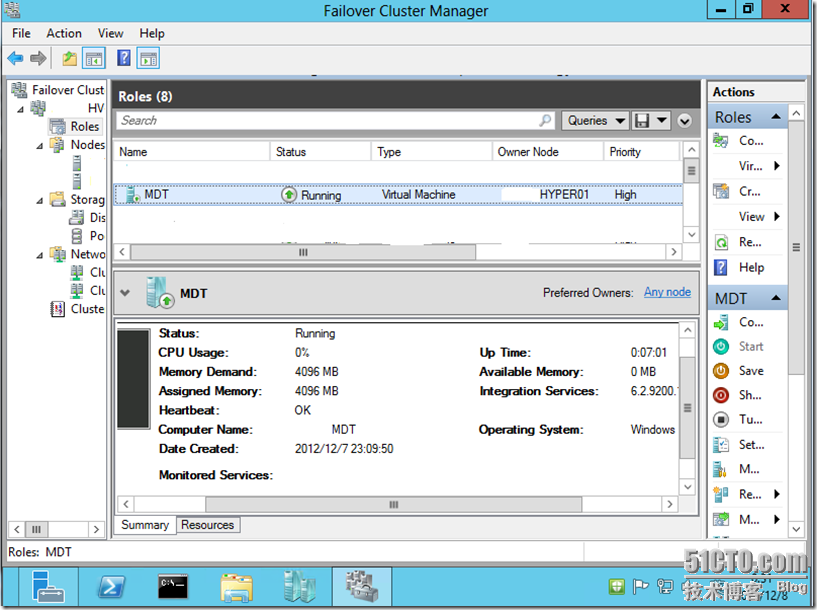
Task: Sort by the Priority column header
Action: click(642, 152)
